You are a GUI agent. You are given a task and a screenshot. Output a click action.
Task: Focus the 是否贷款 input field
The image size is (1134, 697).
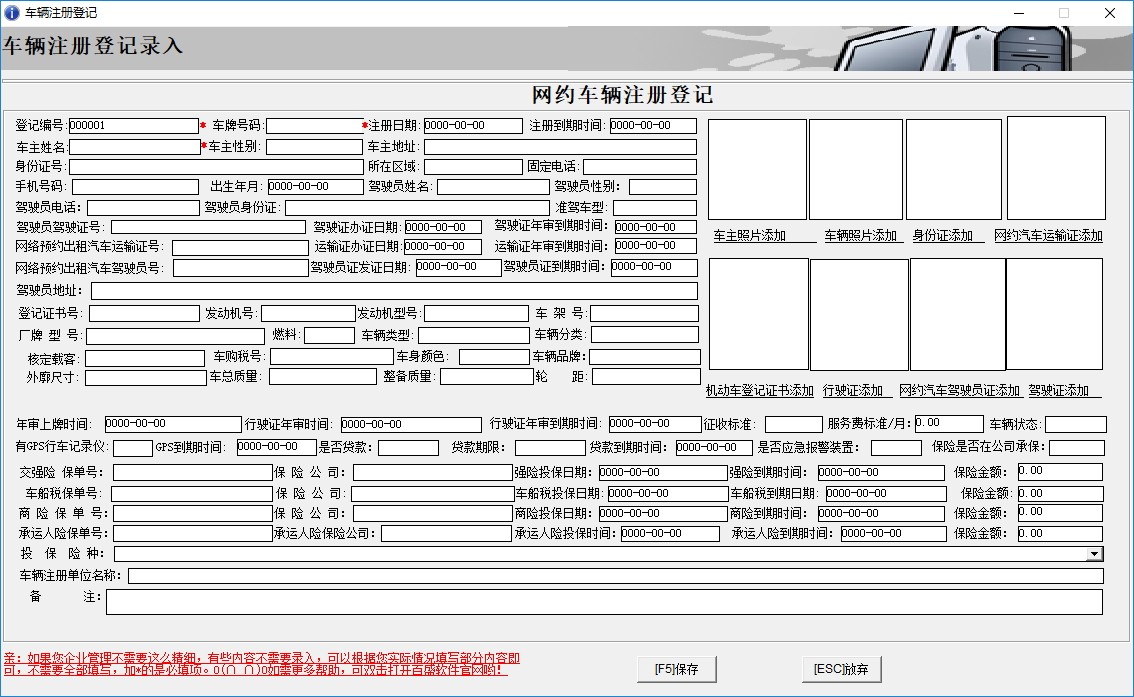coord(408,448)
